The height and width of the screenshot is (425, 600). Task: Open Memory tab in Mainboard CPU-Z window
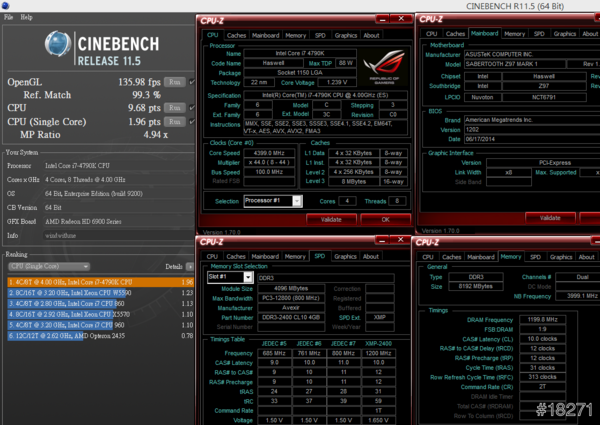click(x=514, y=34)
